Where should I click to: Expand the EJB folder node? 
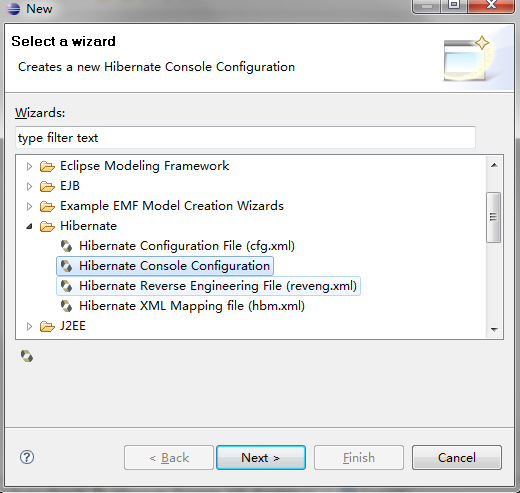pos(29,186)
